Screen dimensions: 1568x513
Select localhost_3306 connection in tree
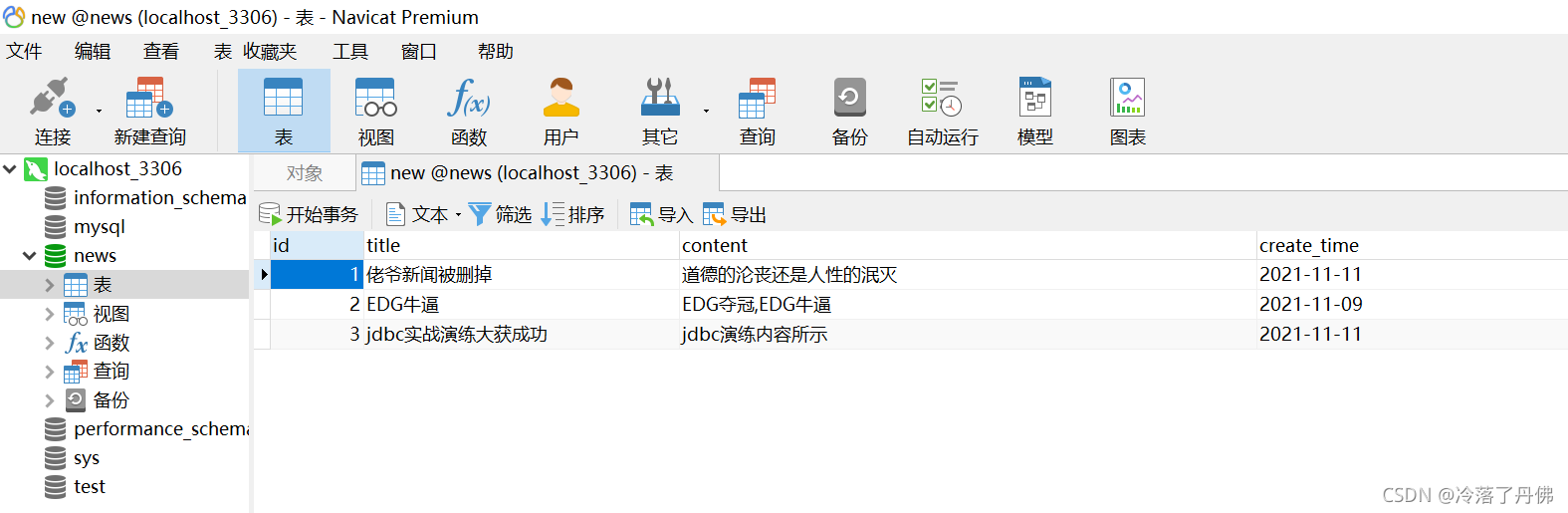point(117,169)
